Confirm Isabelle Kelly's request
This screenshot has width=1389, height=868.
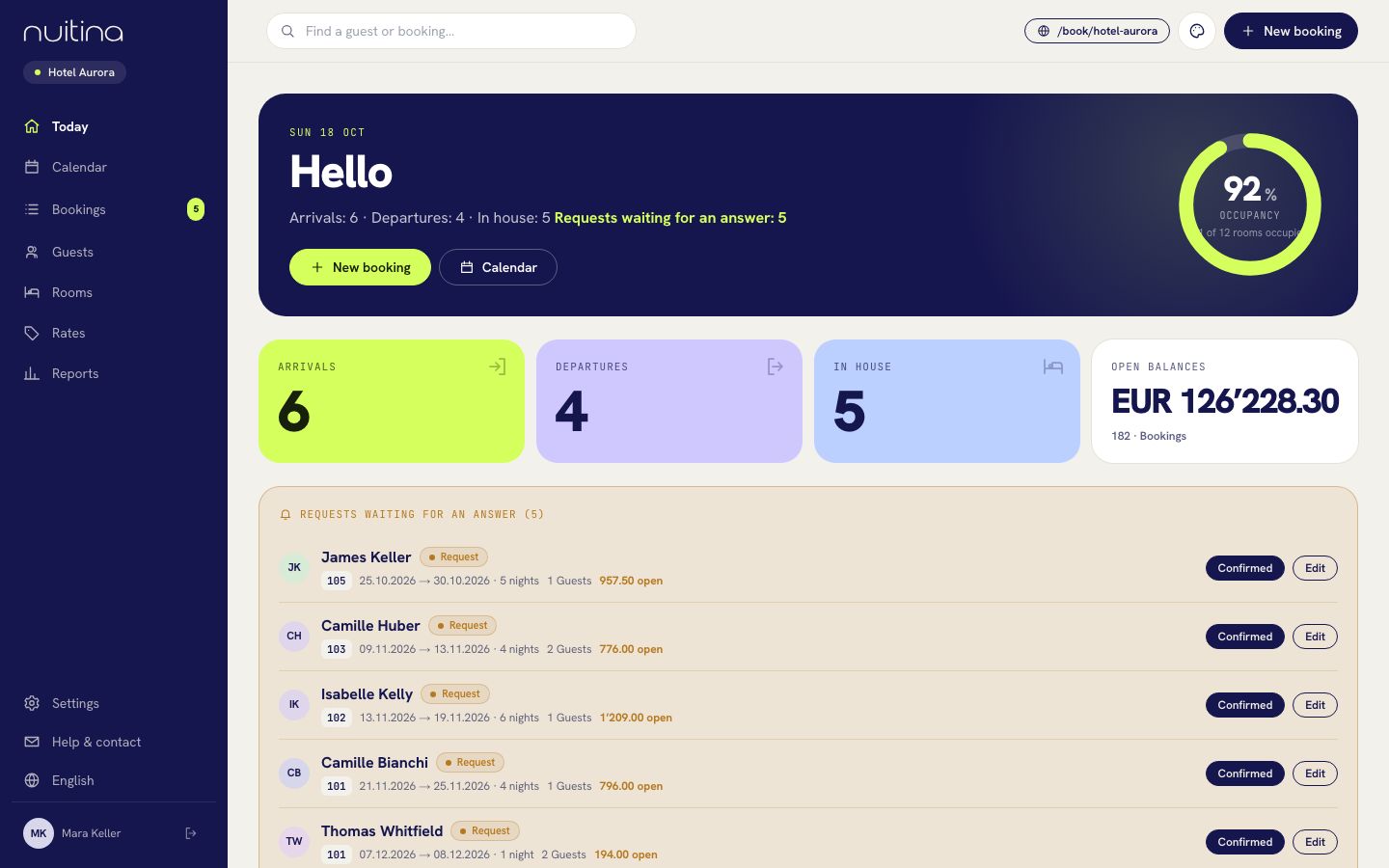[1245, 705]
